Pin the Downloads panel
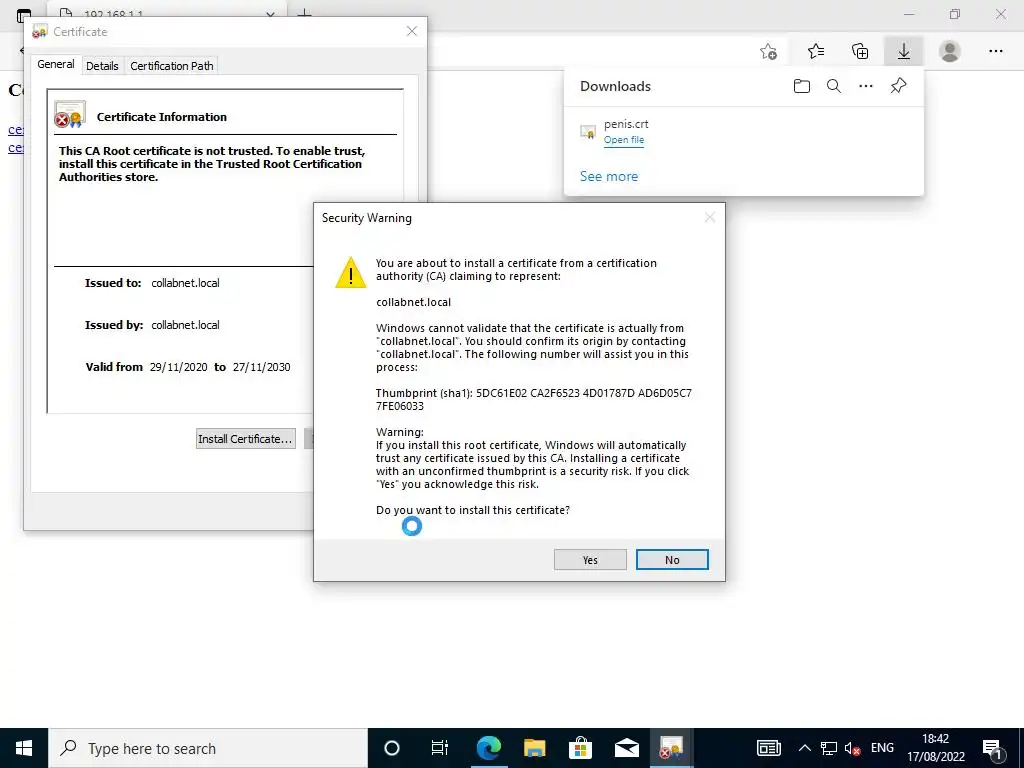1024x768 pixels. [x=899, y=86]
